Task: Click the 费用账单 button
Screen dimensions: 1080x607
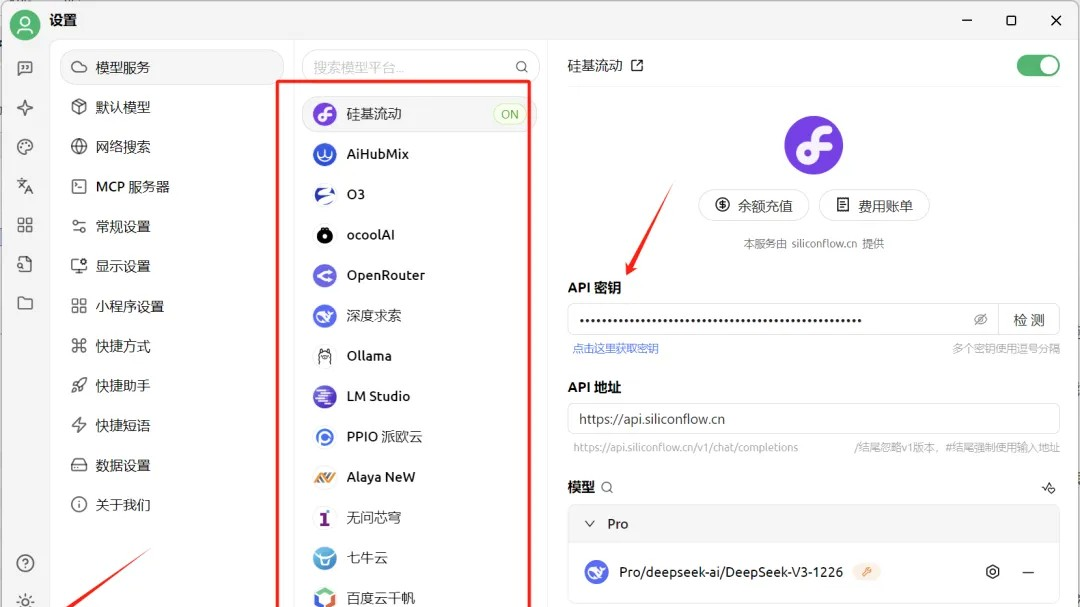Action: click(874, 205)
